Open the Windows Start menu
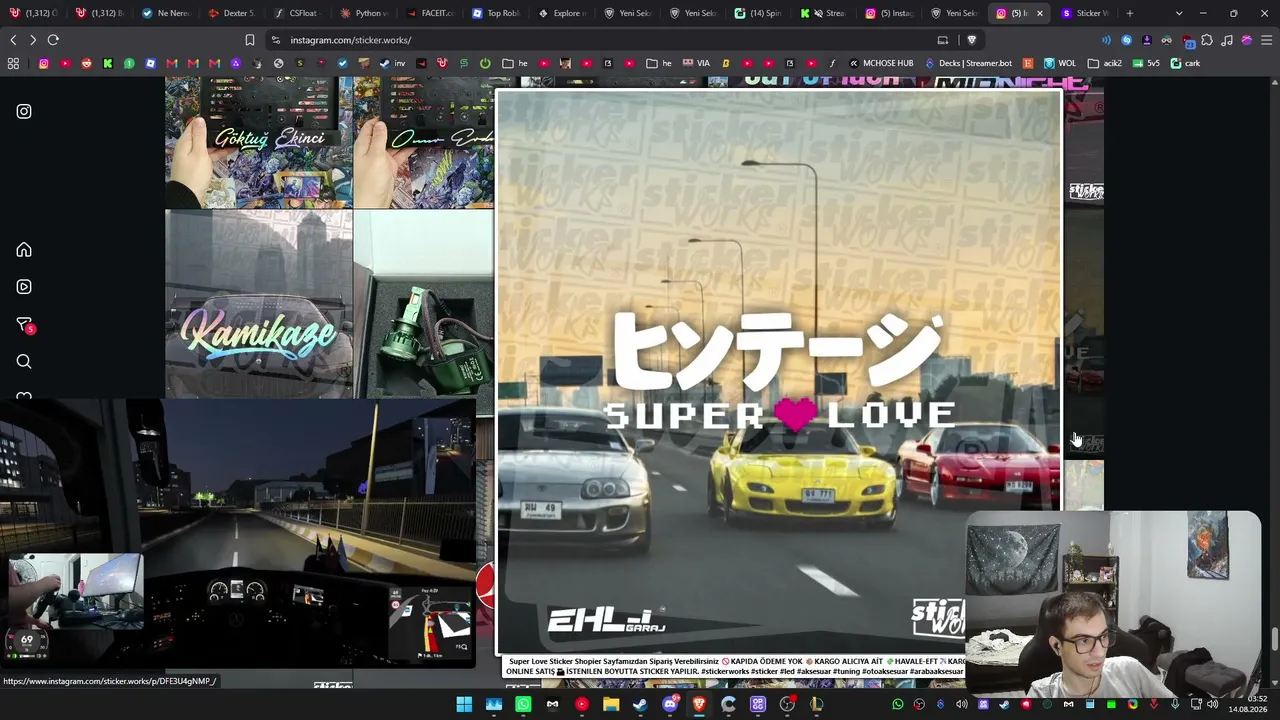This screenshot has height=720, width=1280. (x=464, y=704)
